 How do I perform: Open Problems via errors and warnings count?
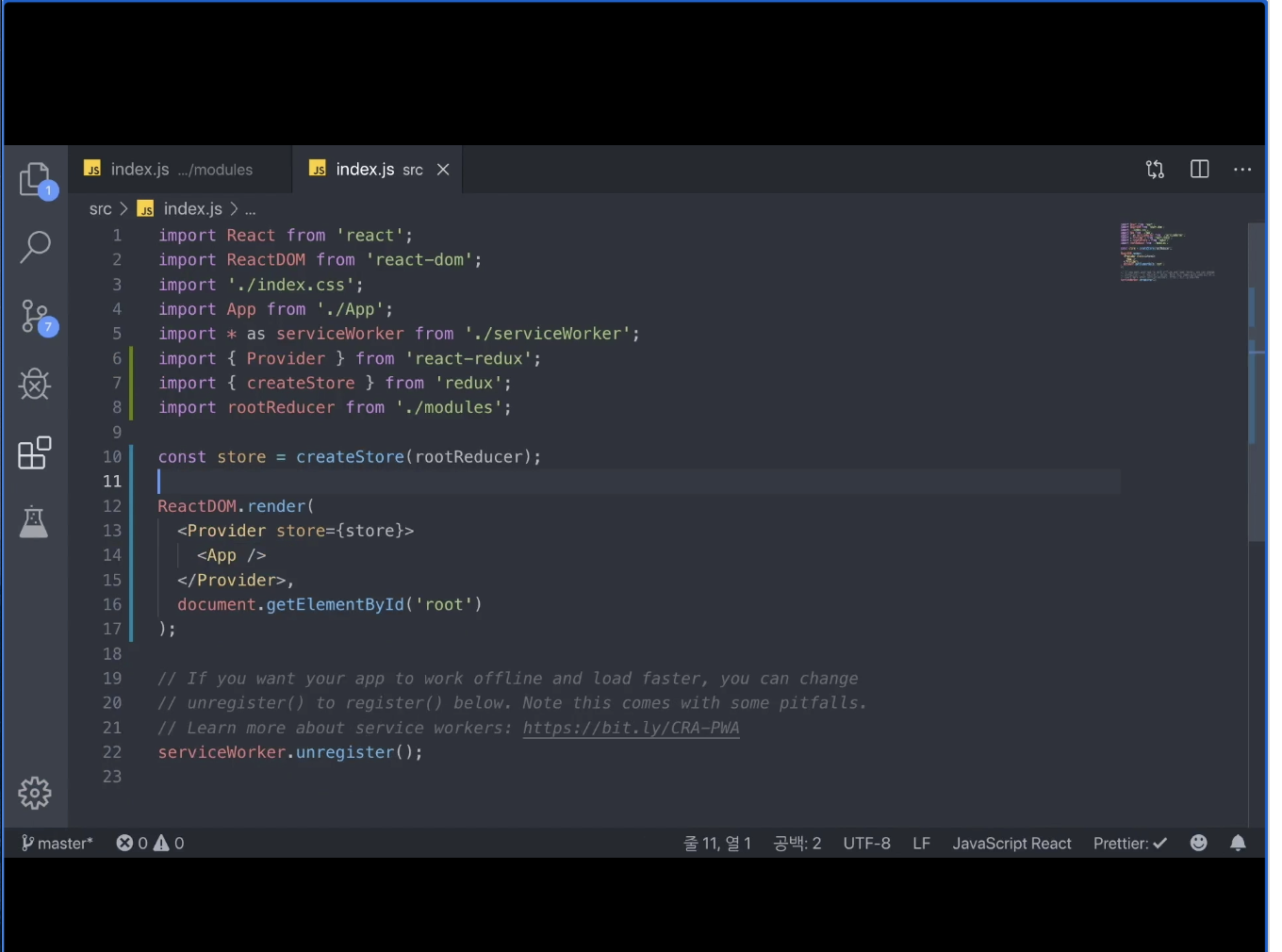click(x=150, y=844)
